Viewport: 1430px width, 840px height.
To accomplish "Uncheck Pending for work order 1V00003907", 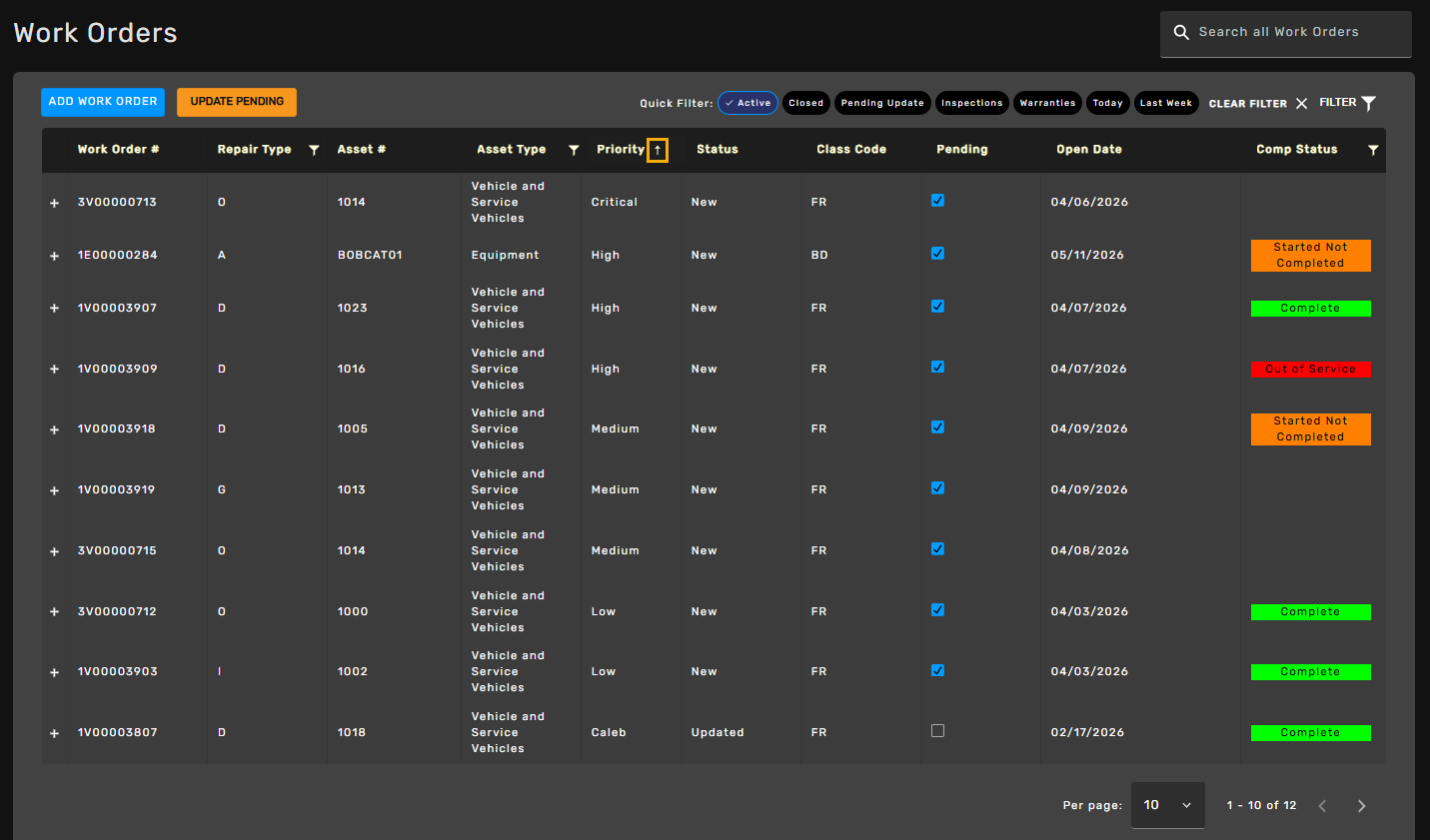I will tap(937, 307).
